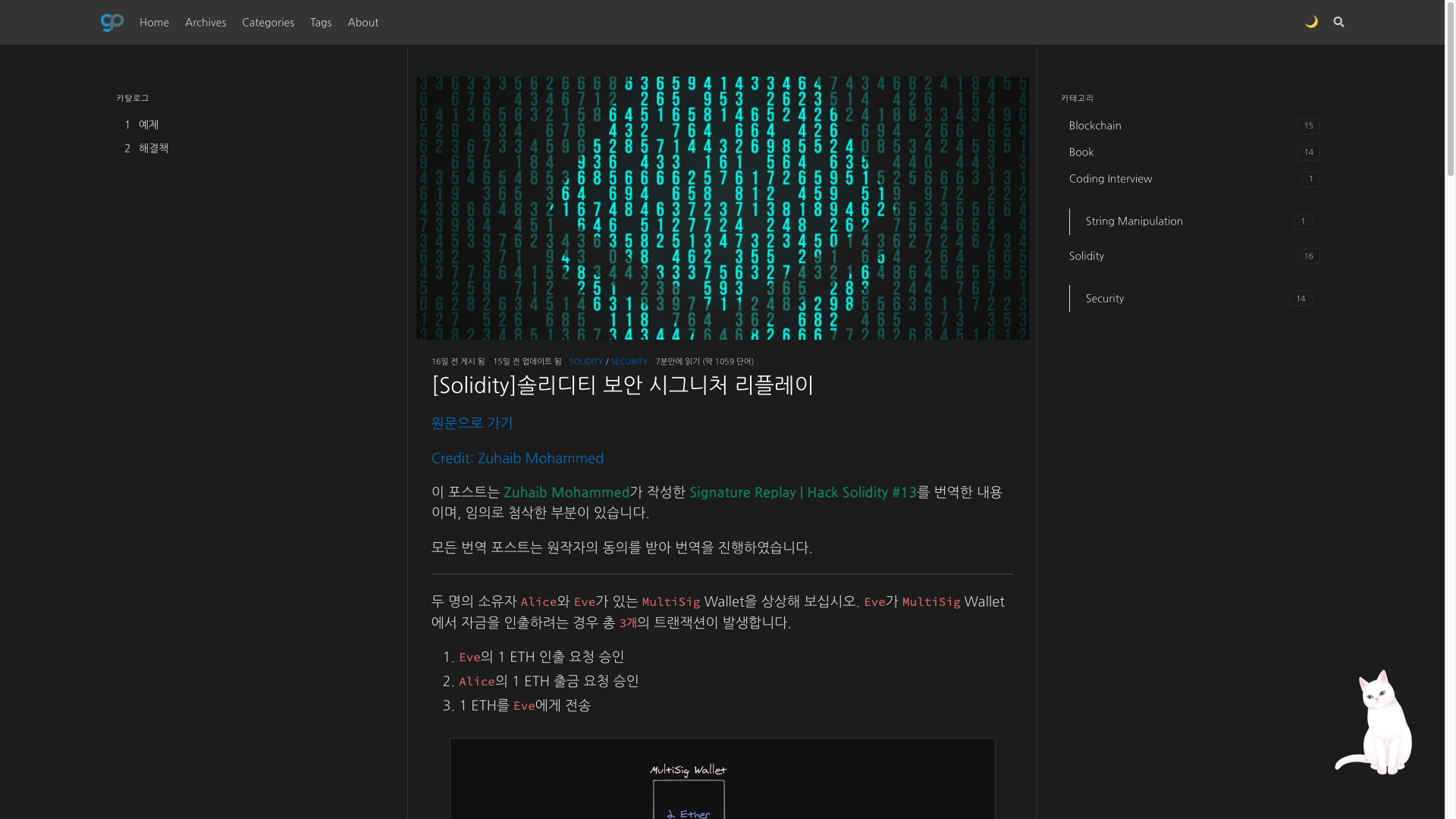Toggle left sidebar category visibility
Screen dimensions: 1456x819
tap(132, 97)
